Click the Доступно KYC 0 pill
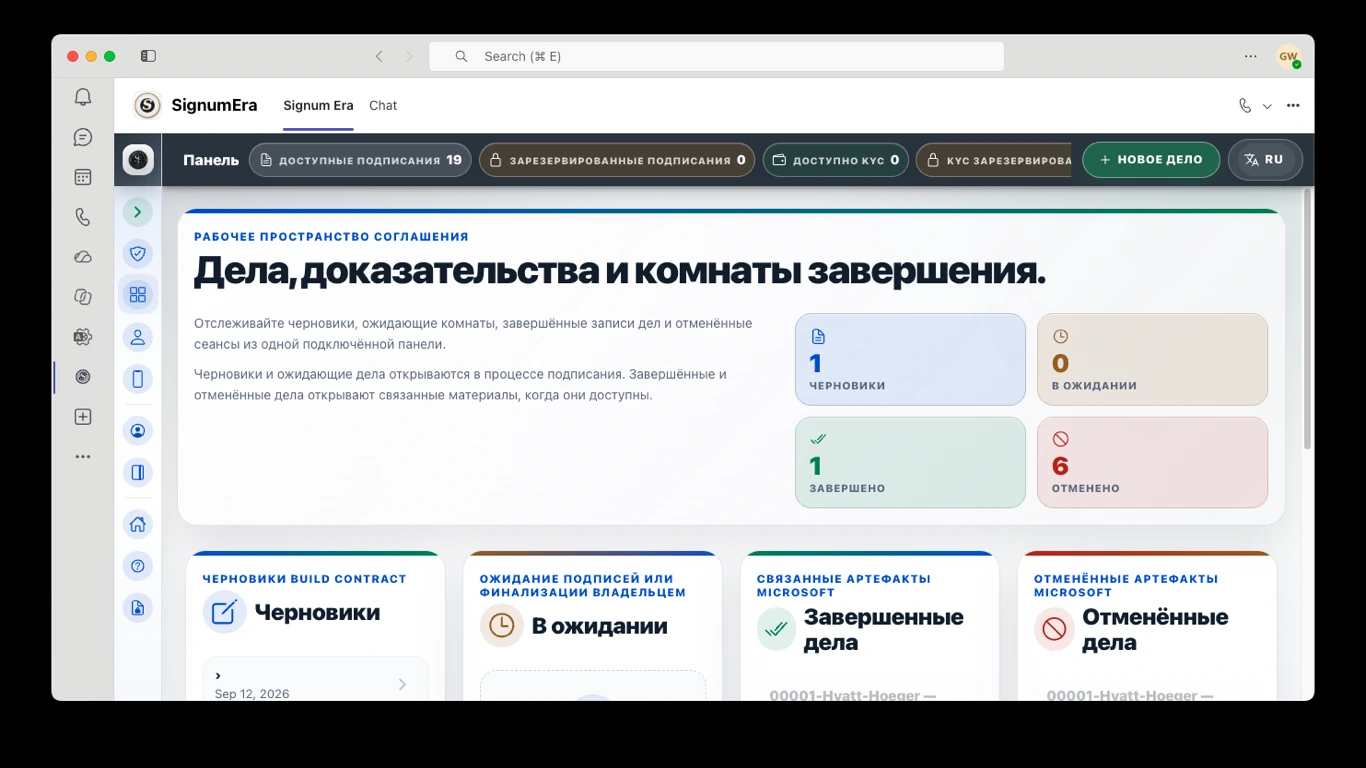The image size is (1366, 768). [x=836, y=160]
